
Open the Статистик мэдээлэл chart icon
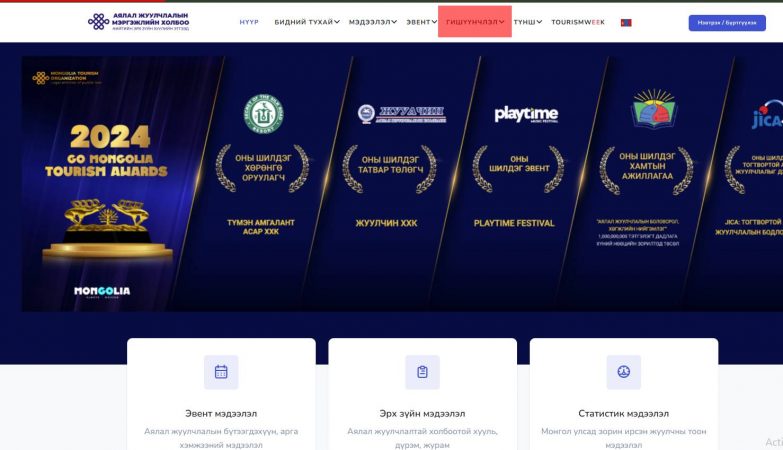point(624,372)
